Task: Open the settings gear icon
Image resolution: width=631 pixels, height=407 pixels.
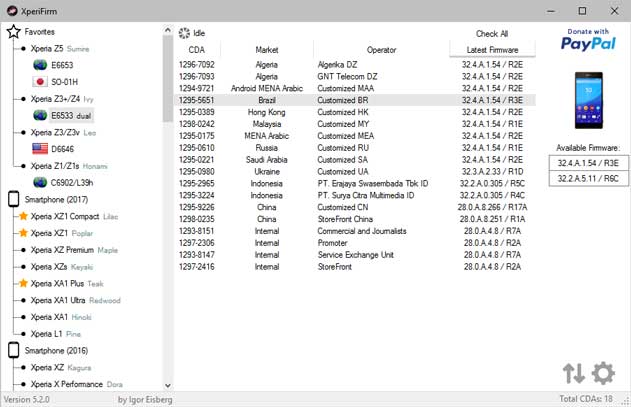Action: tap(603, 373)
